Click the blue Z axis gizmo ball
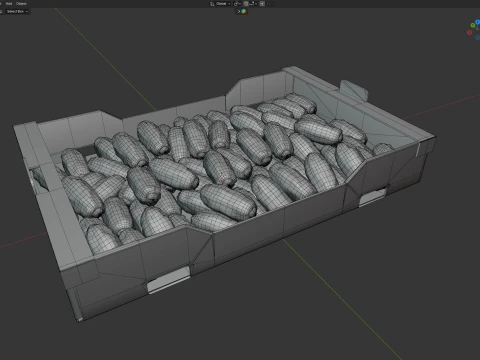480x360 pixels. [x=477, y=22]
